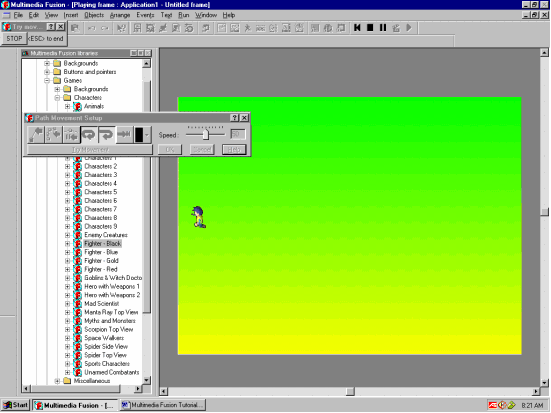
Task: Toggle the reverse at end option
Action: coord(106,135)
